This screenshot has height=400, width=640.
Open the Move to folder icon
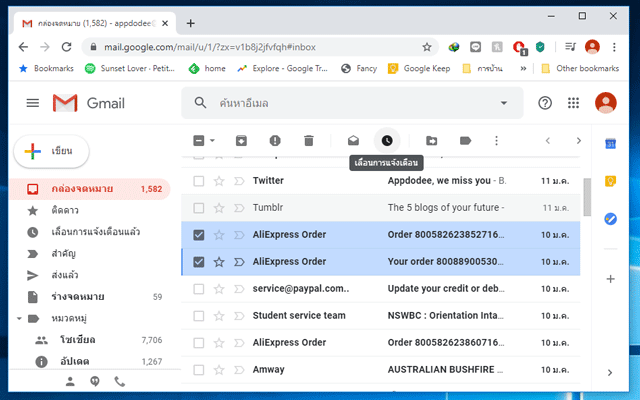[431, 141]
